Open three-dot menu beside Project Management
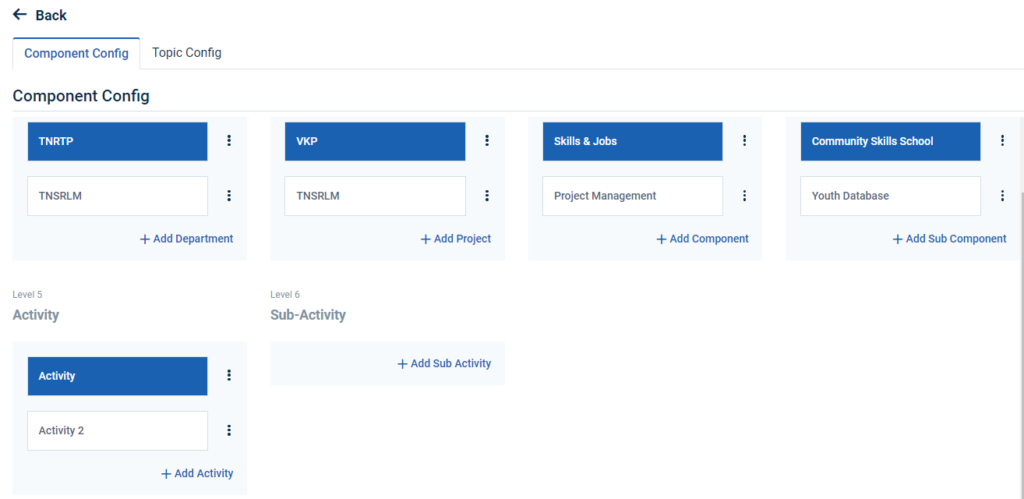Image resolution: width=1024 pixels, height=499 pixels. [x=745, y=196]
